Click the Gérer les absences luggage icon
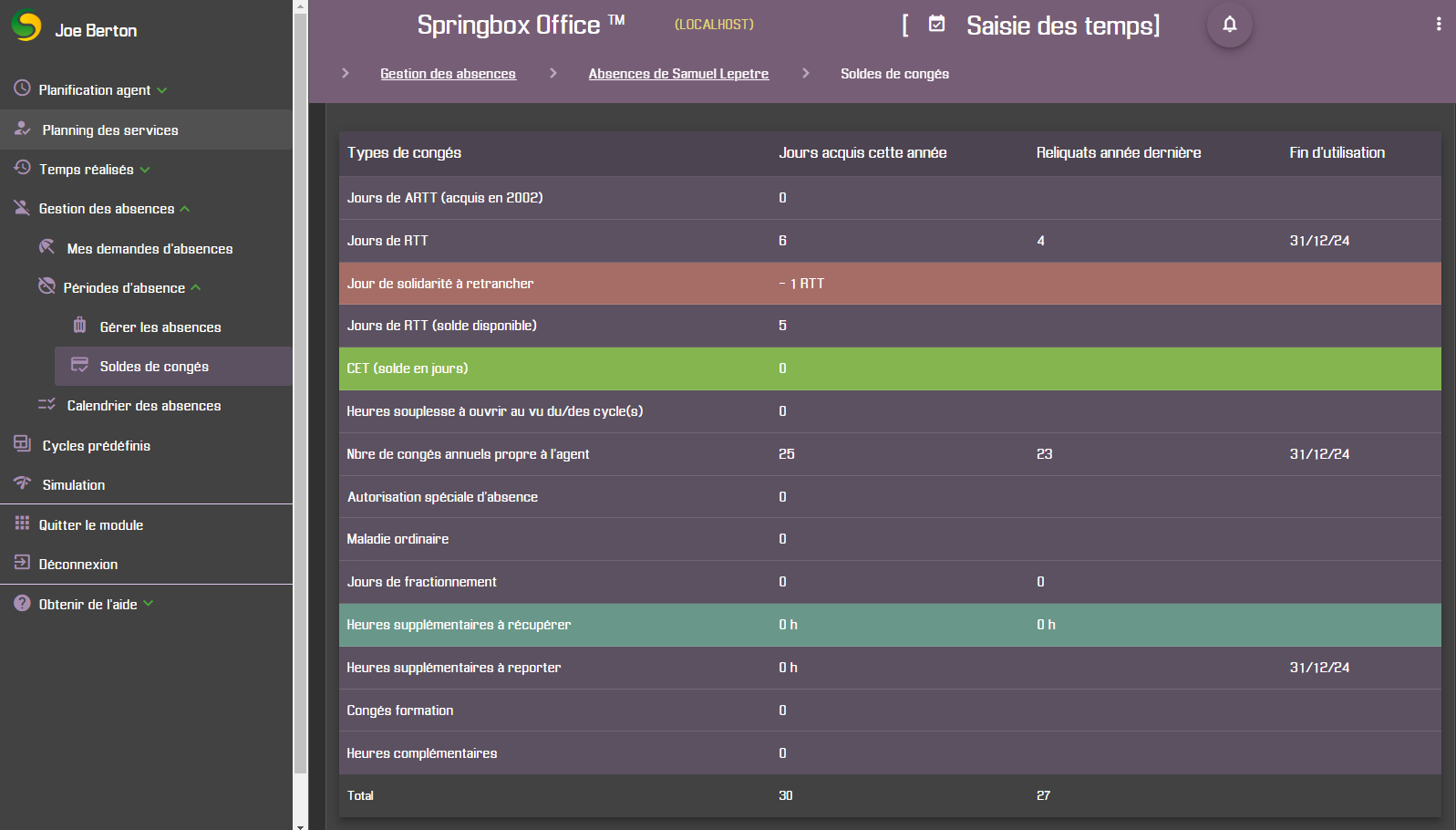 (x=80, y=326)
